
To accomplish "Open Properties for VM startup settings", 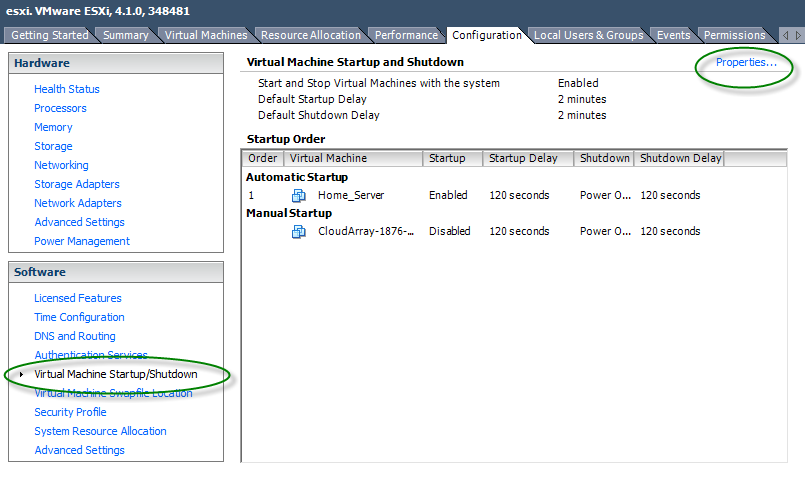I will click(x=746, y=63).
